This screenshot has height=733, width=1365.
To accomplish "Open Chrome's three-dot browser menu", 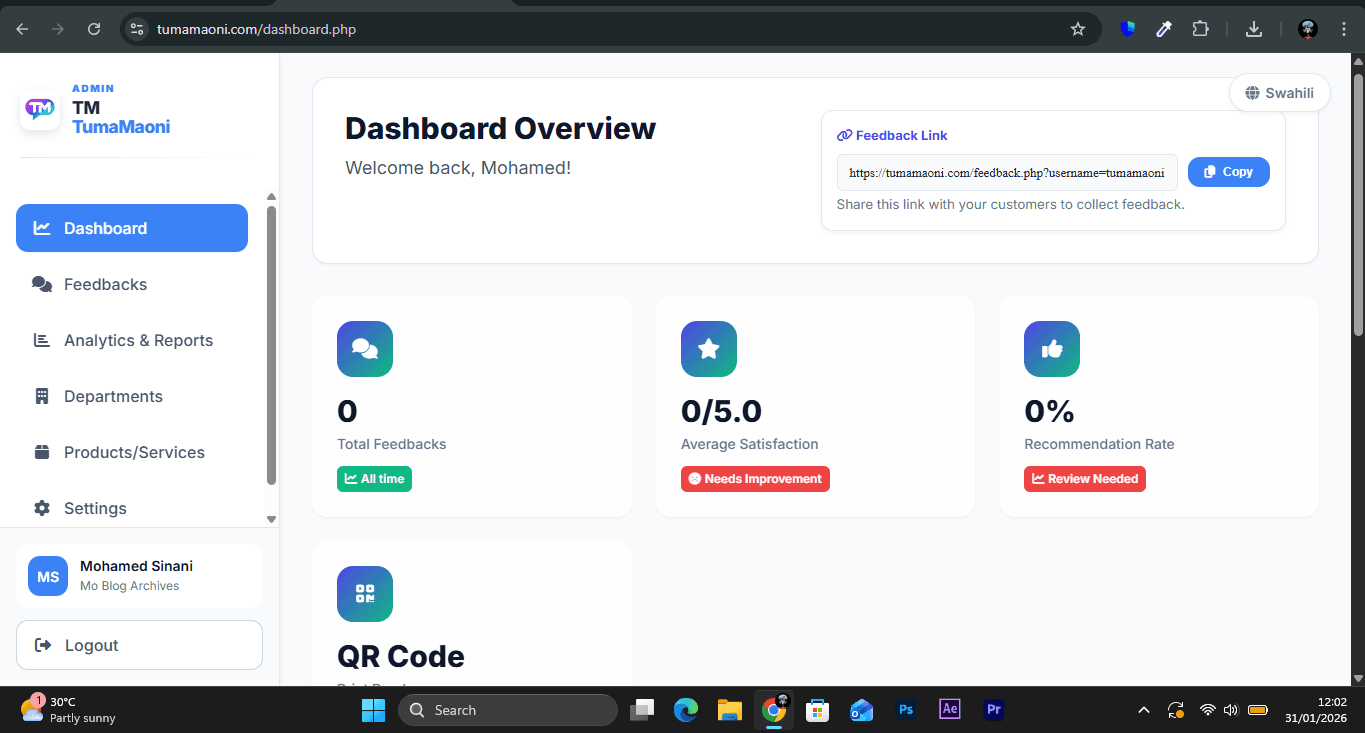I will pos(1343,29).
